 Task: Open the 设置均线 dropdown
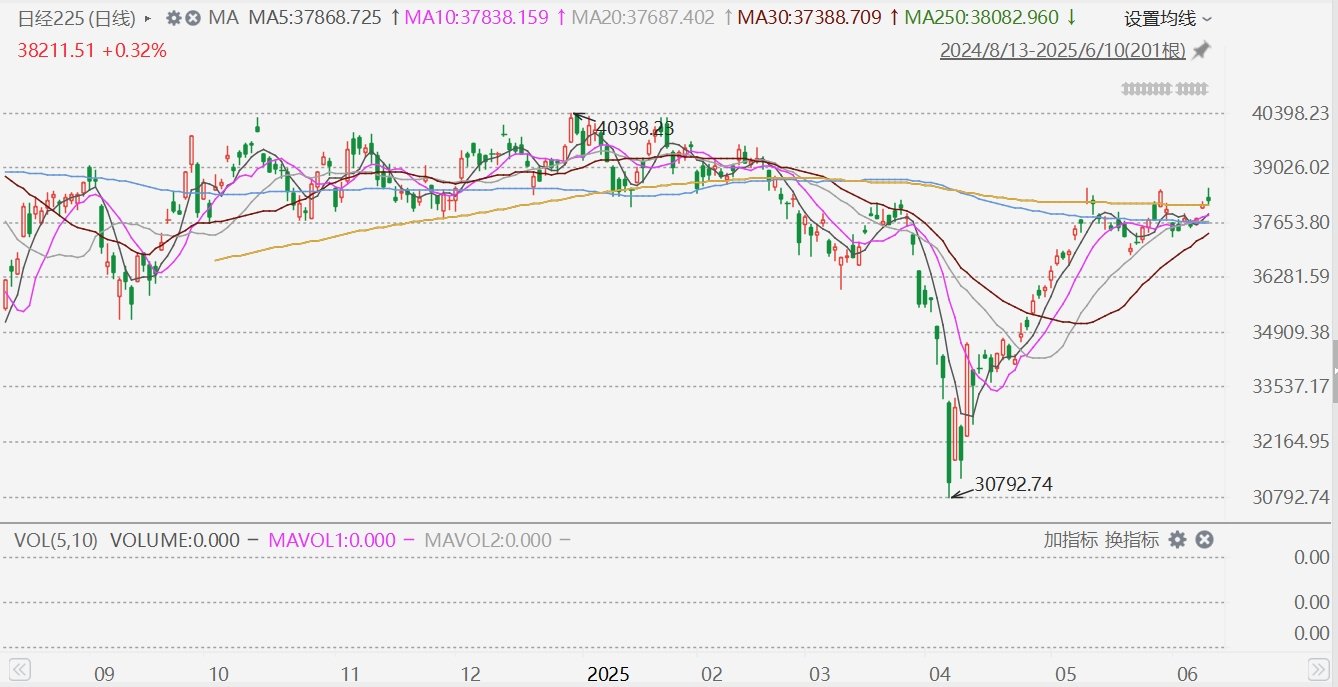click(1167, 18)
